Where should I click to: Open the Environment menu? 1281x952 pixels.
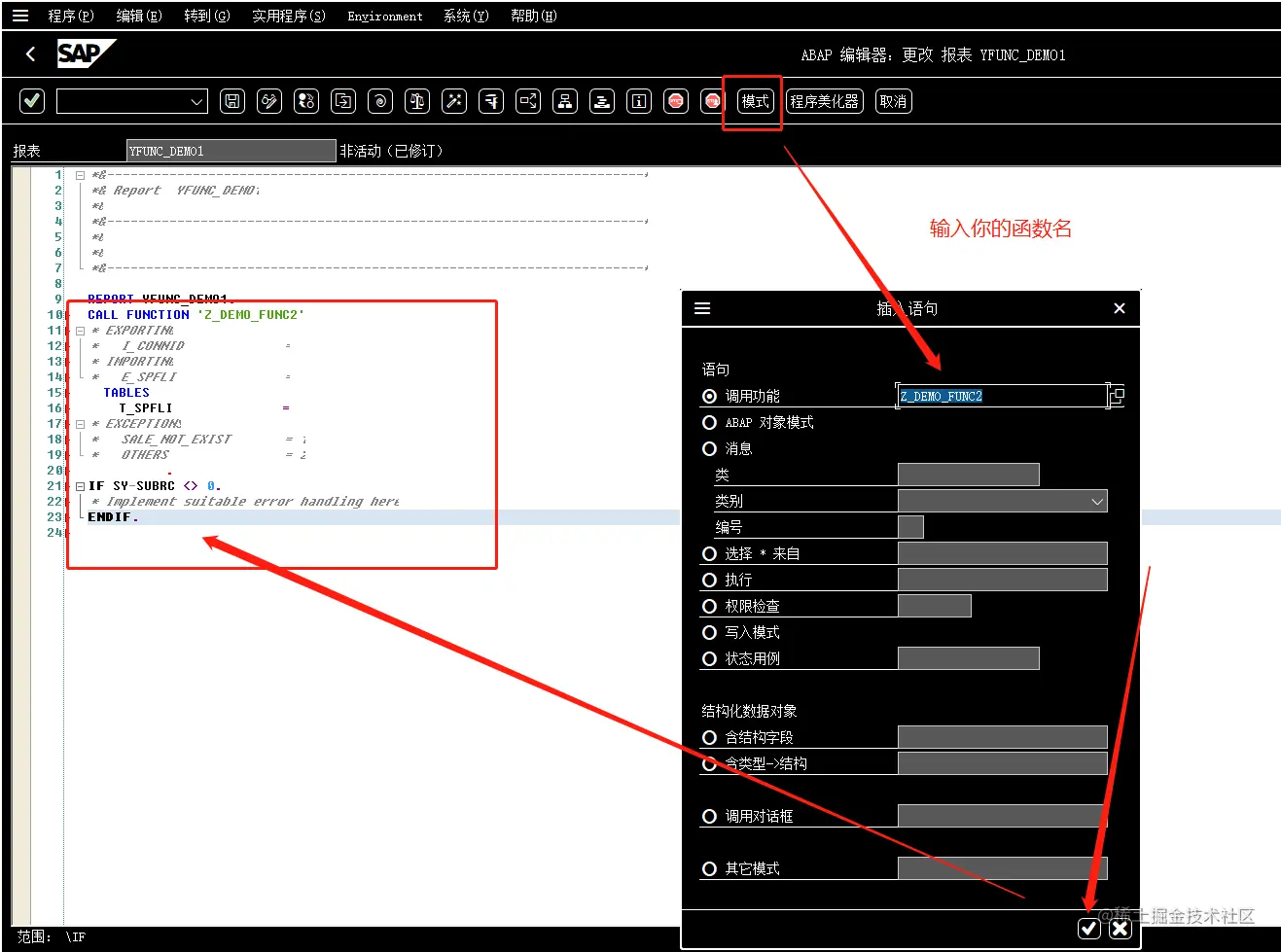tap(385, 16)
